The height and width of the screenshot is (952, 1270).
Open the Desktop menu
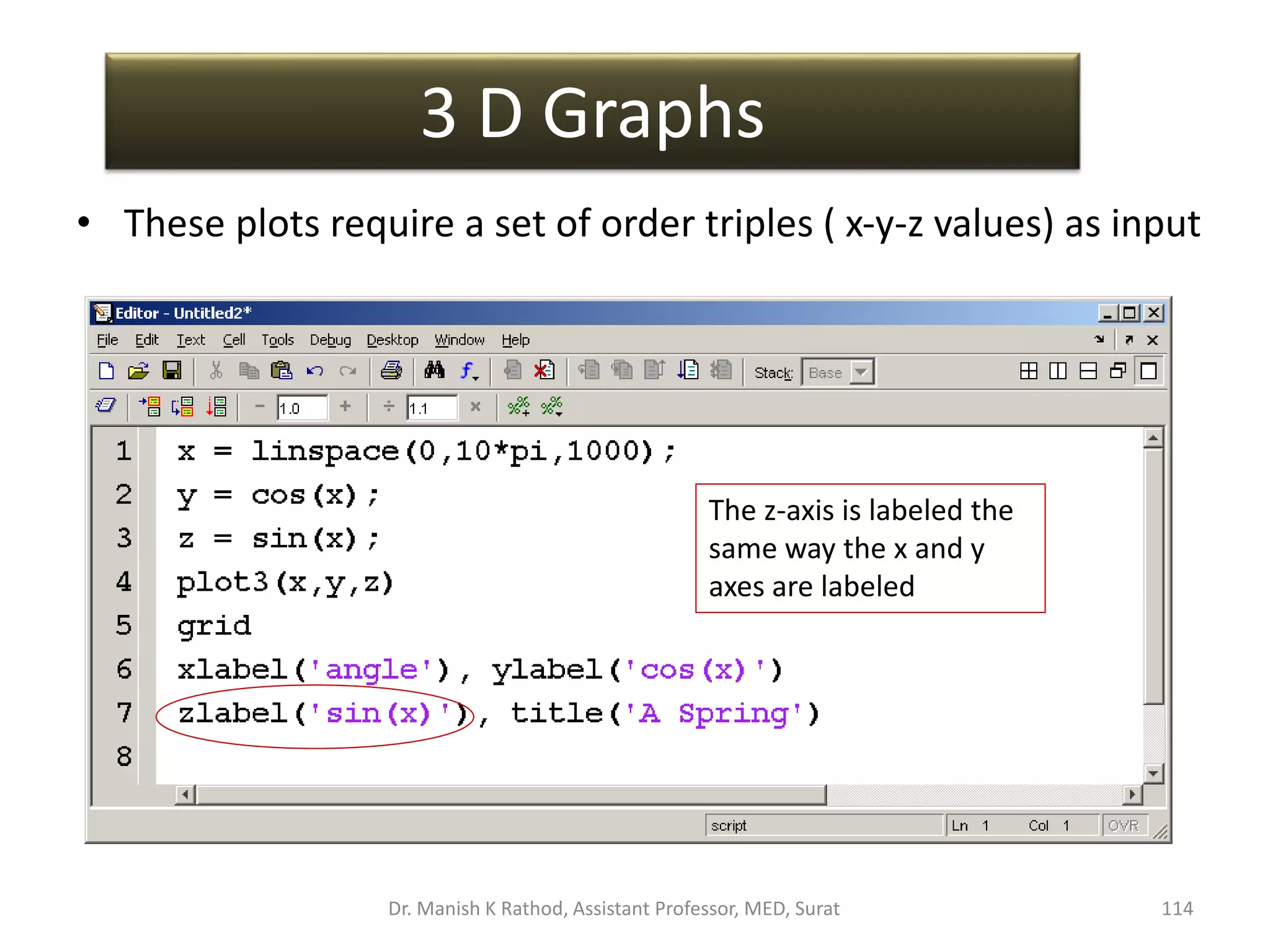(x=393, y=340)
